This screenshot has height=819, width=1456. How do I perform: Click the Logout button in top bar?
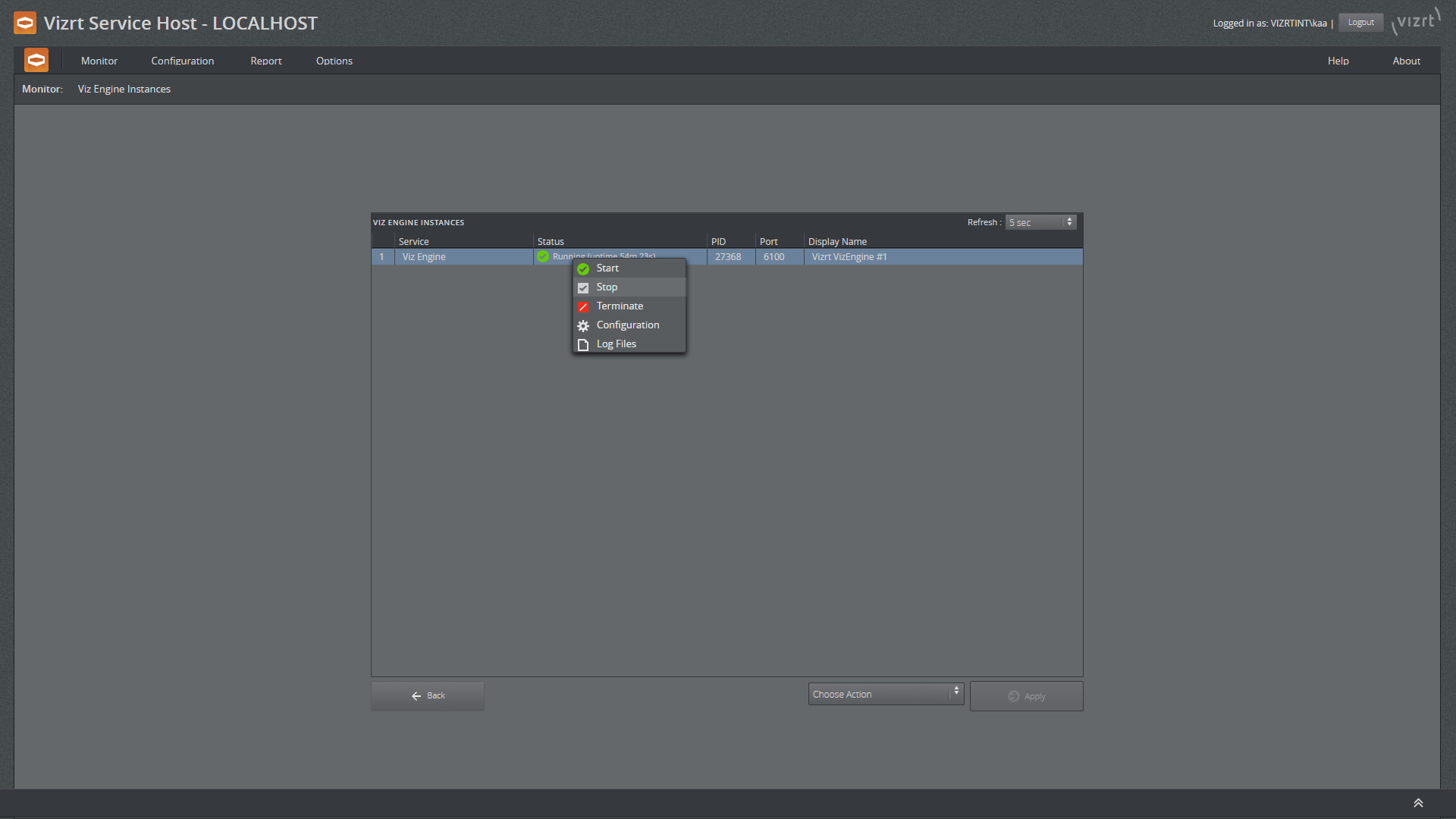point(1361,22)
